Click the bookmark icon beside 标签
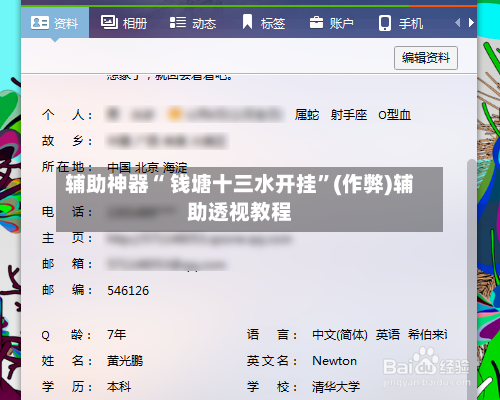 coord(247,22)
